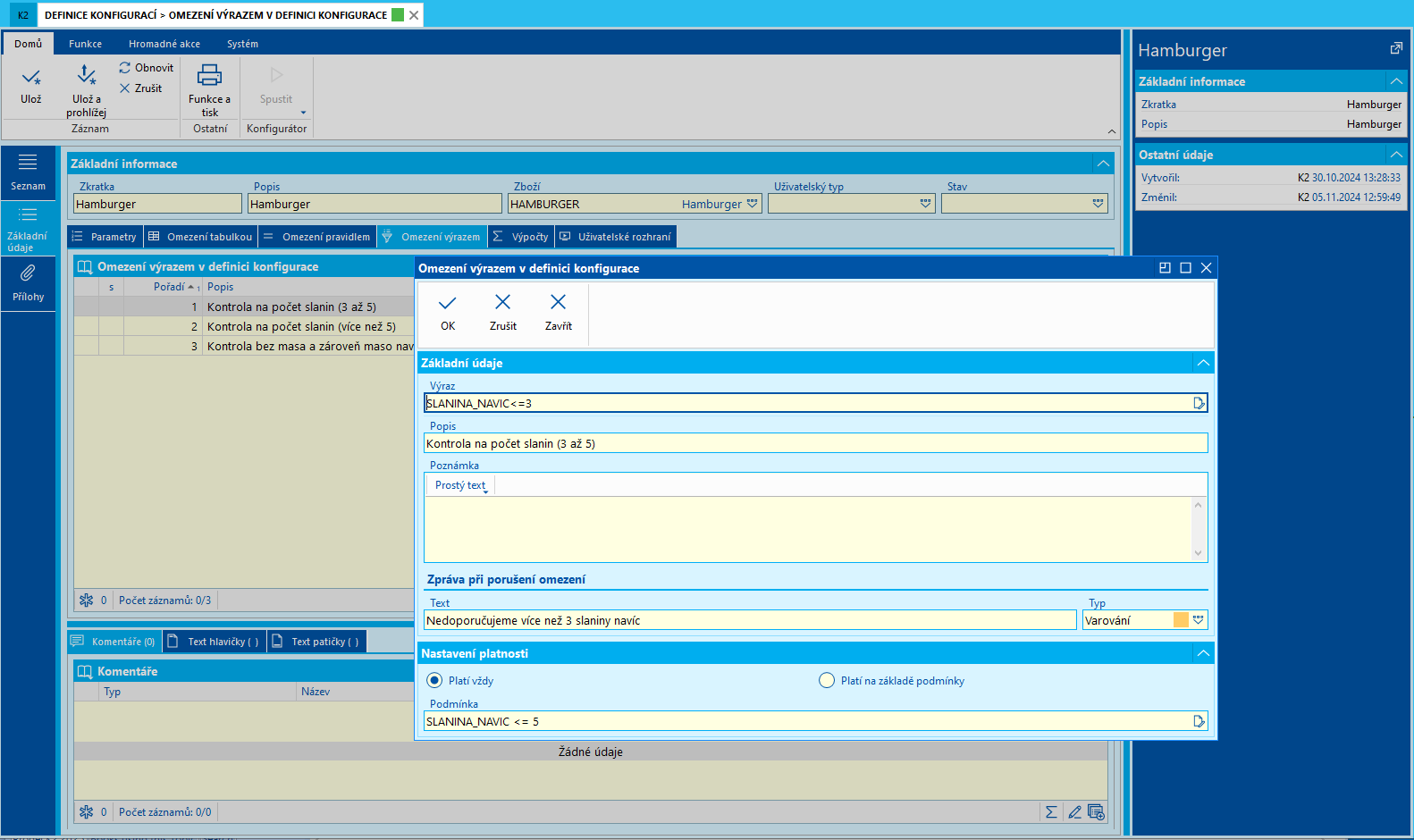This screenshot has height=840, width=1414.
Task: Open the Výpočty tab
Action: [521, 237]
